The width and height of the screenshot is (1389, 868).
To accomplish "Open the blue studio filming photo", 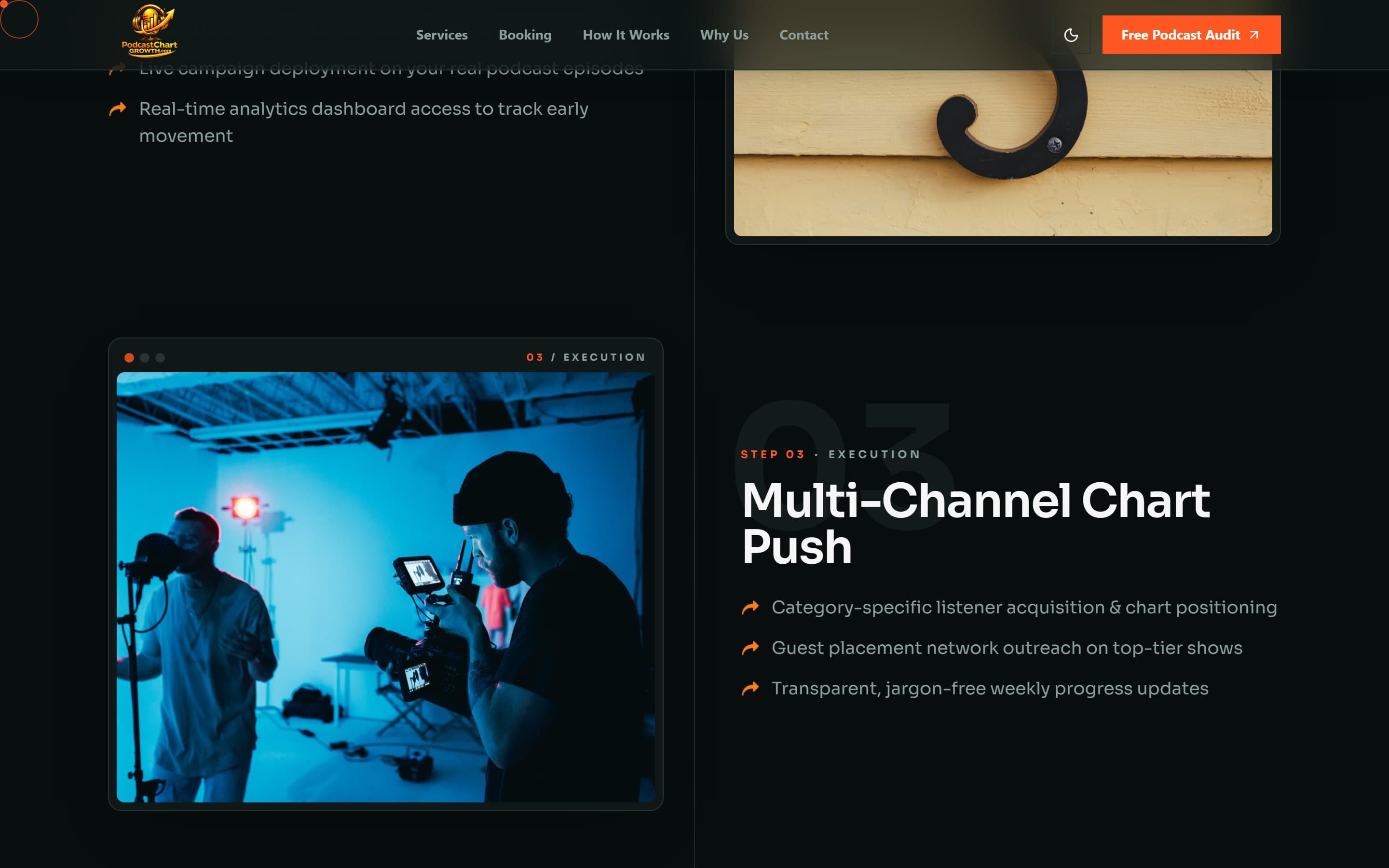I will pos(386,587).
